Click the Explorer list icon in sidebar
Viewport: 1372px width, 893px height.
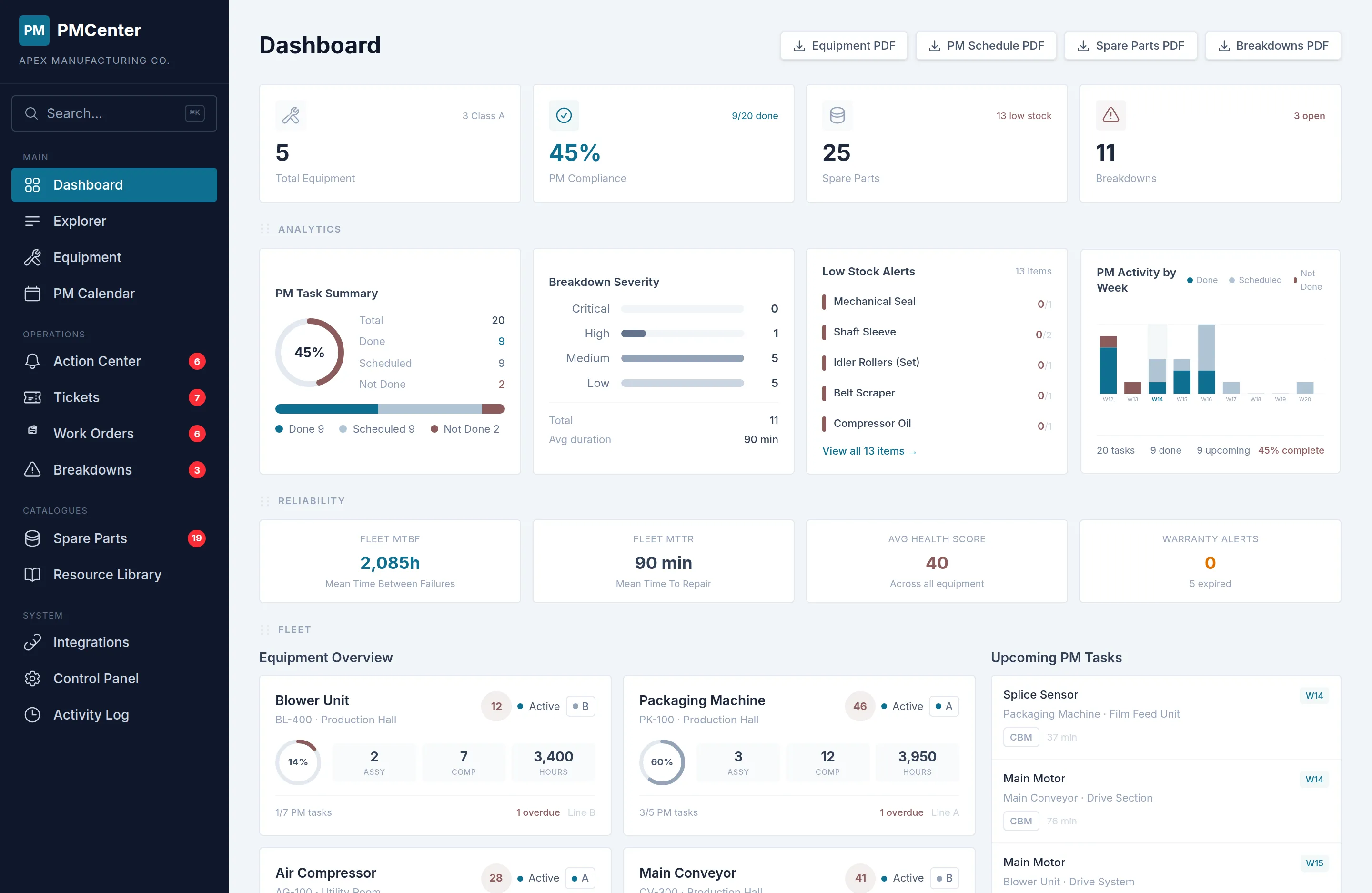(32, 221)
